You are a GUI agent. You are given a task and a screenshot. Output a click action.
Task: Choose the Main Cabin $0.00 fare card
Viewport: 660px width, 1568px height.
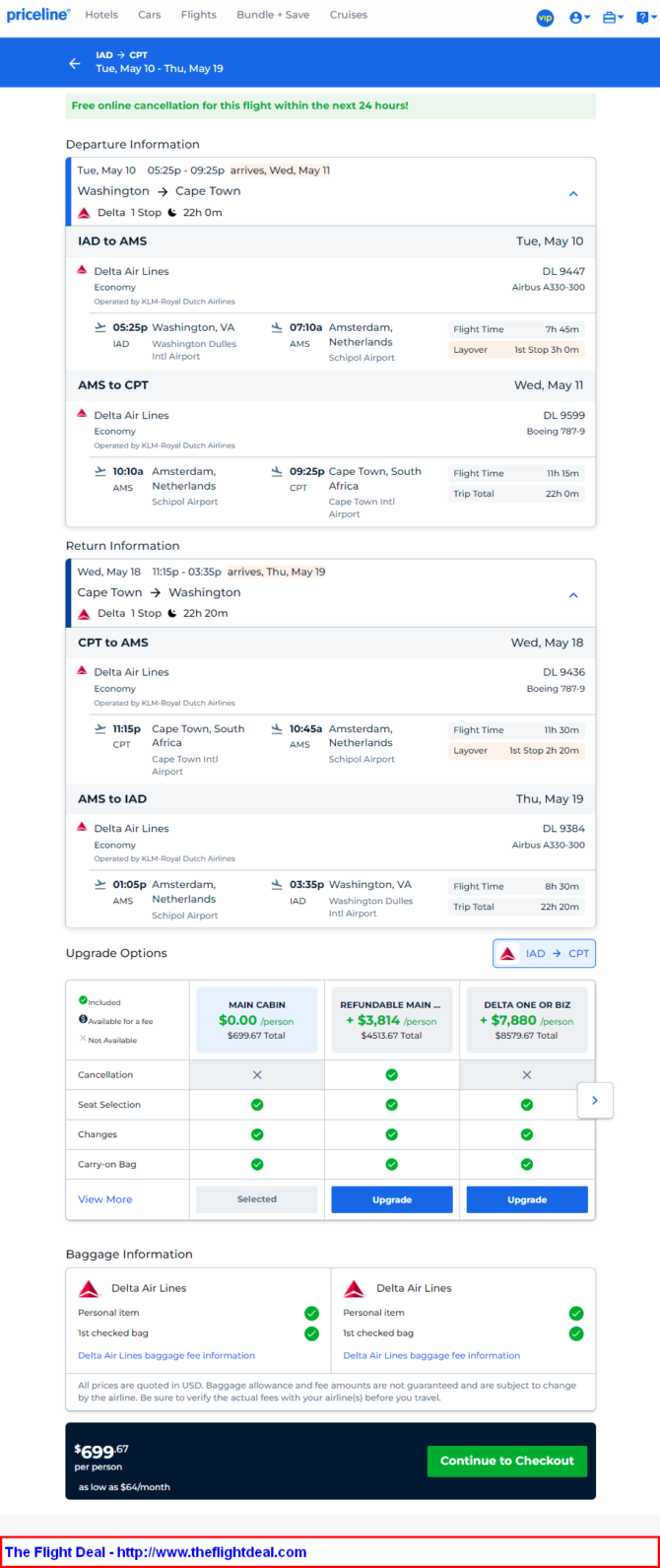pyautogui.click(x=257, y=1020)
